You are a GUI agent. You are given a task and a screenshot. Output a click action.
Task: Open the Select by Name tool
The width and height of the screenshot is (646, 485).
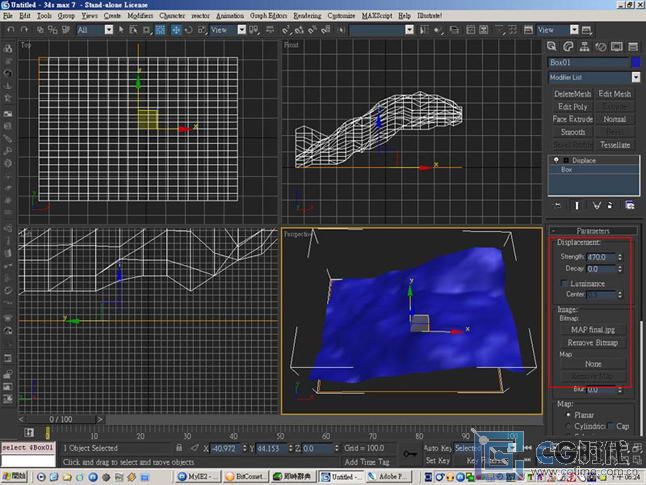click(133, 30)
